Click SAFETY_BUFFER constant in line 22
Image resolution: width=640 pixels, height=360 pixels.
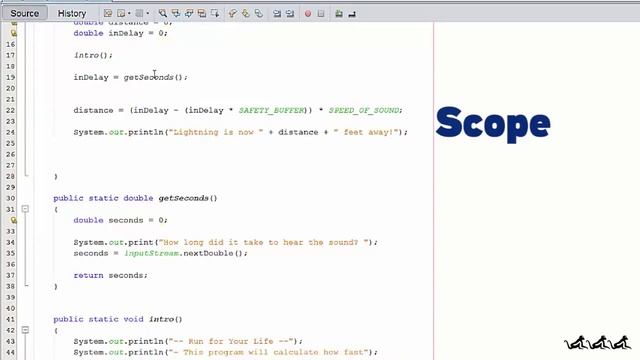[271, 110]
